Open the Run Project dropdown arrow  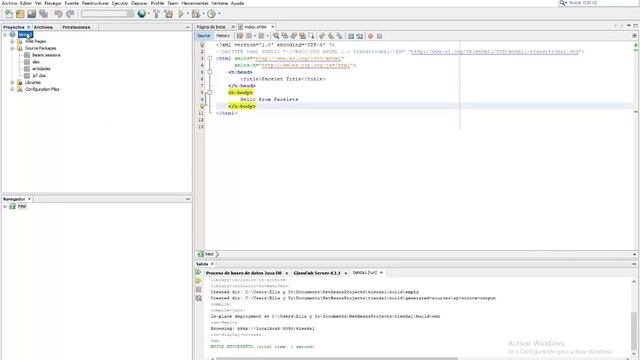(188, 14)
